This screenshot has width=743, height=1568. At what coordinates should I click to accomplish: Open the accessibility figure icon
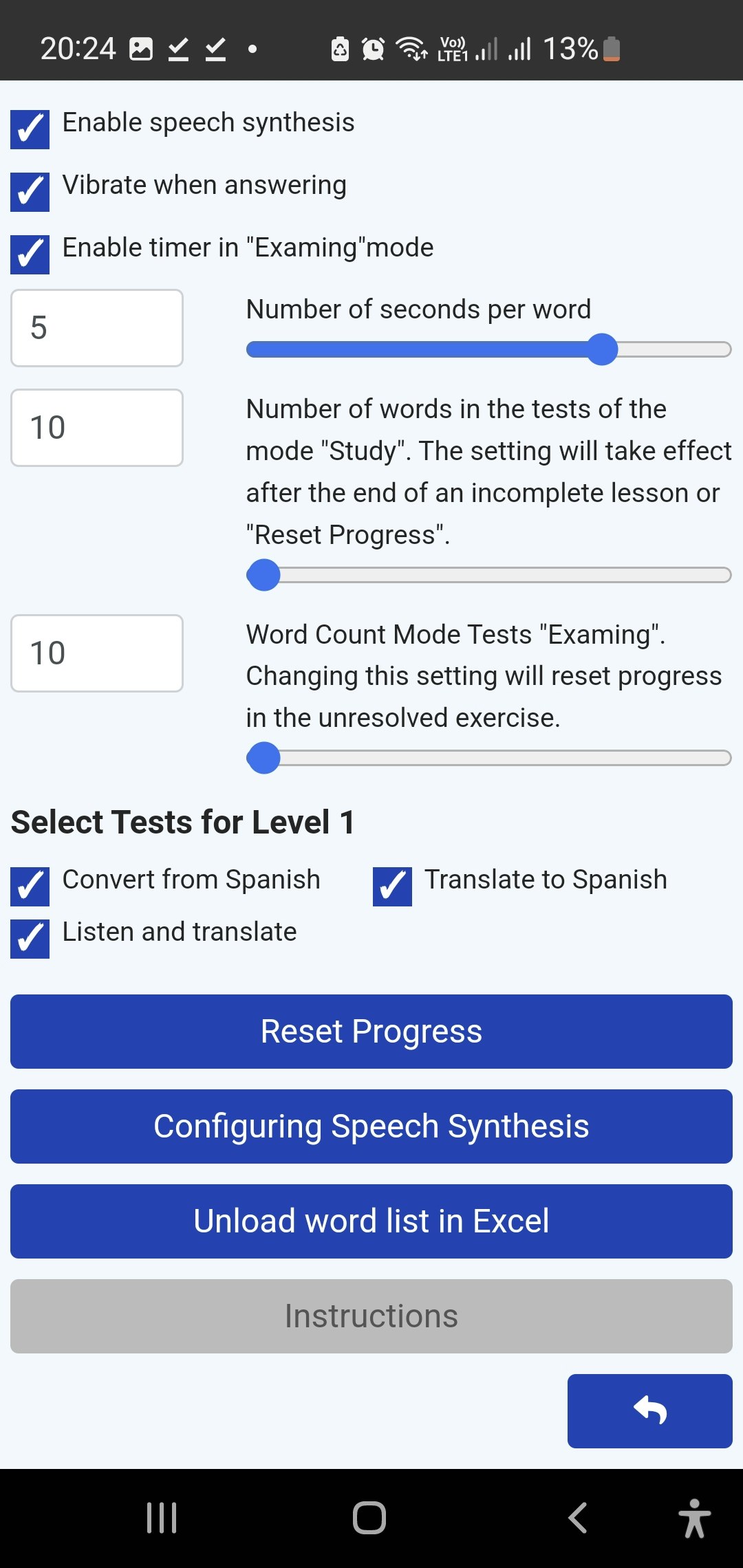pyautogui.click(x=694, y=1518)
